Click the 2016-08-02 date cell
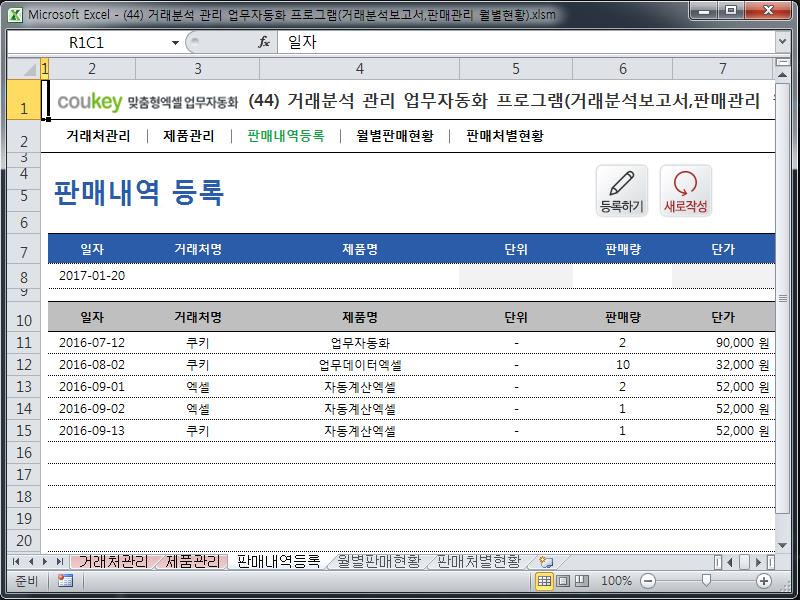The width and height of the screenshot is (800, 600). 92,365
